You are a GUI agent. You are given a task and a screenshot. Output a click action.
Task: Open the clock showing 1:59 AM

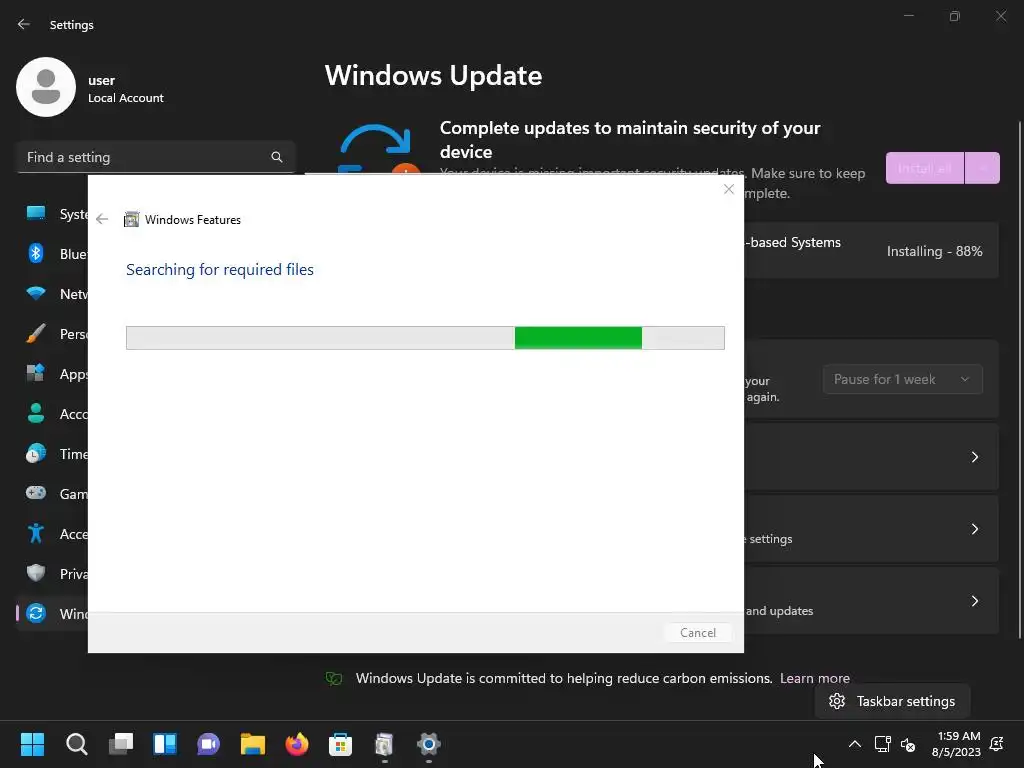(956, 744)
